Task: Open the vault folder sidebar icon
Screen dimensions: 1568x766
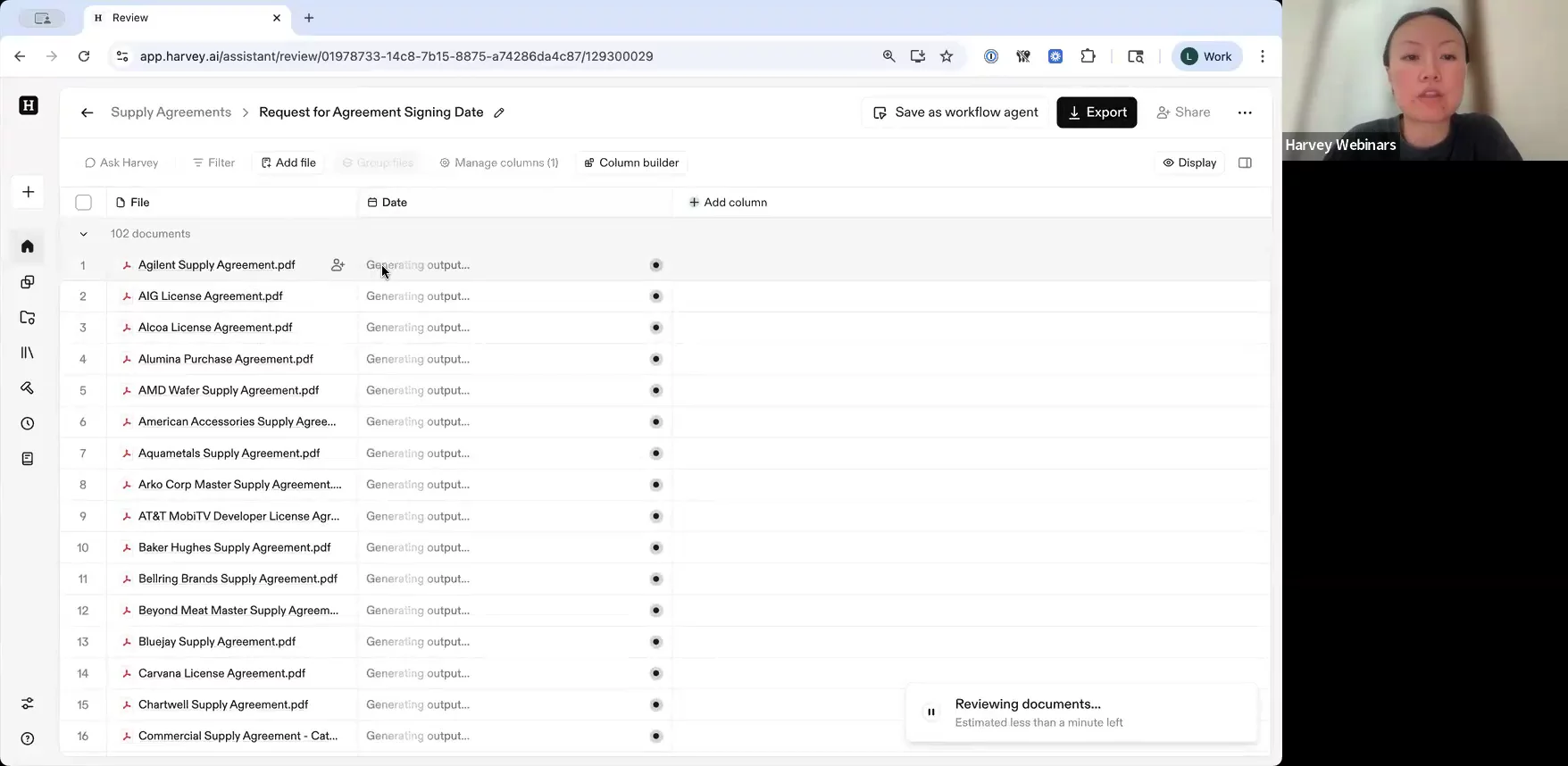Action: pyautogui.click(x=28, y=317)
